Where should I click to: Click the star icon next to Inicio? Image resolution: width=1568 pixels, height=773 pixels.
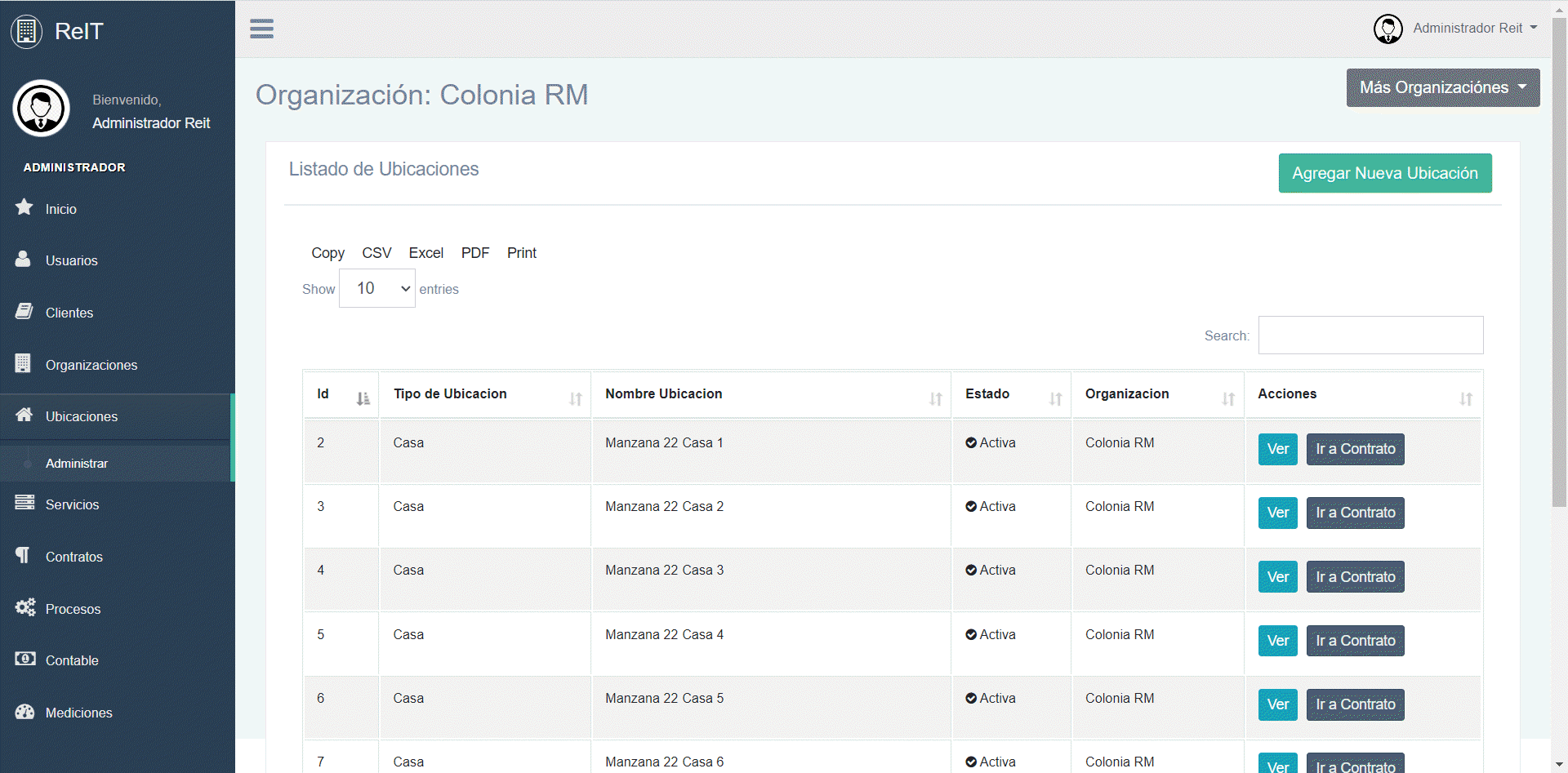(x=24, y=207)
